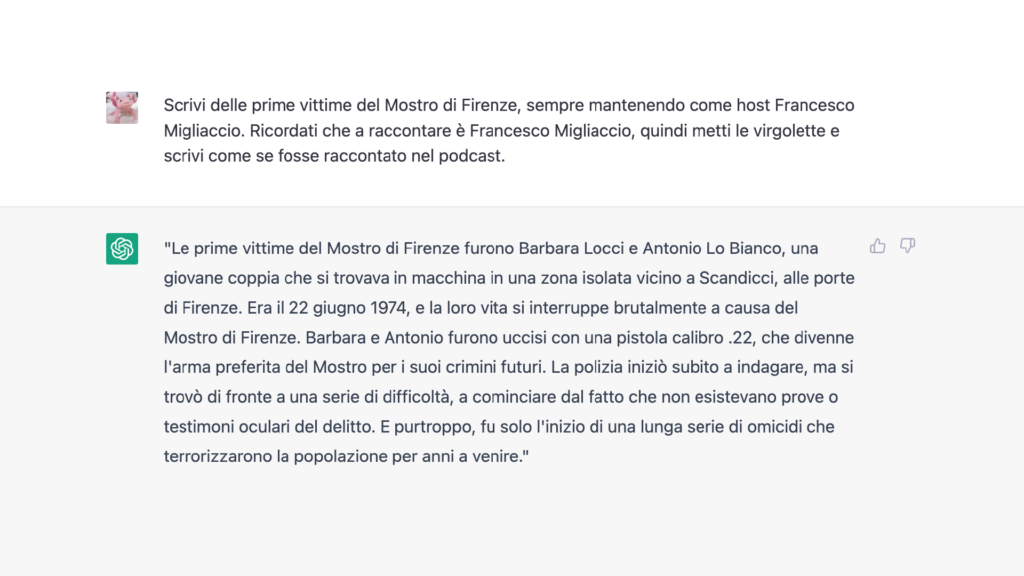Viewport: 1024px width, 576px height.
Task: Click "Antonio Lo Bianco" in the response
Action: coord(712,248)
